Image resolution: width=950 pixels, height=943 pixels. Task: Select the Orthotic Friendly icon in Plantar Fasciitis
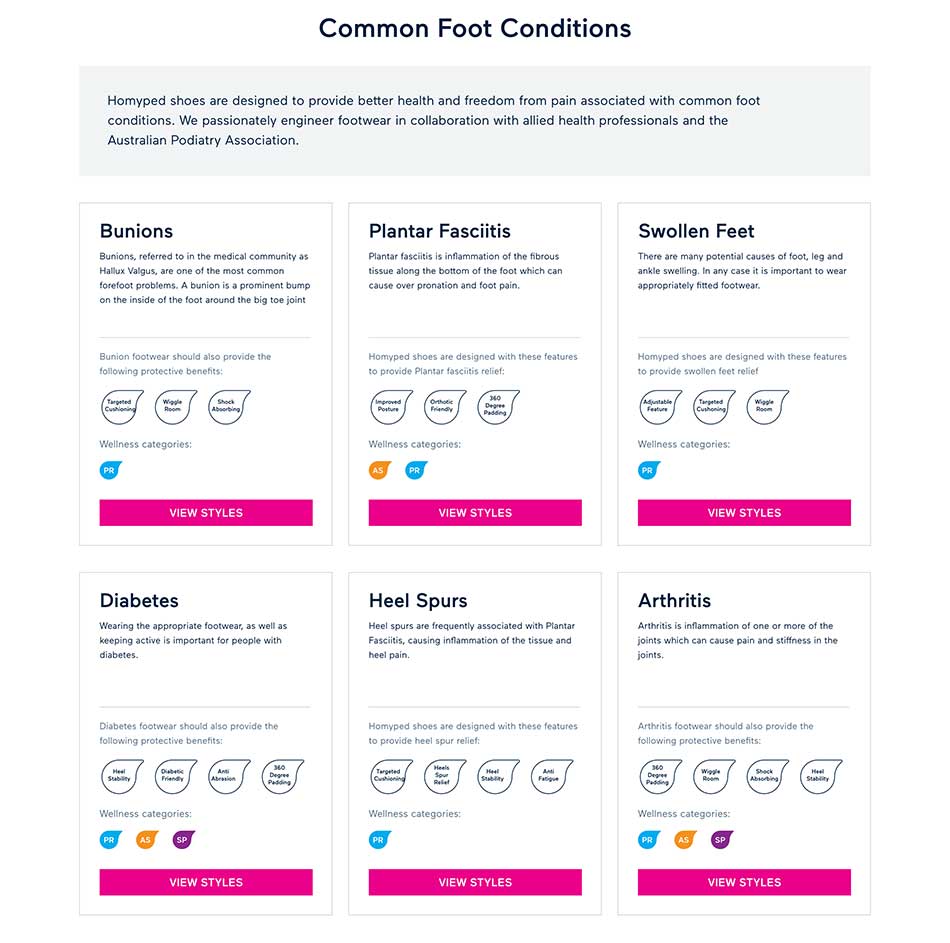[x=445, y=407]
